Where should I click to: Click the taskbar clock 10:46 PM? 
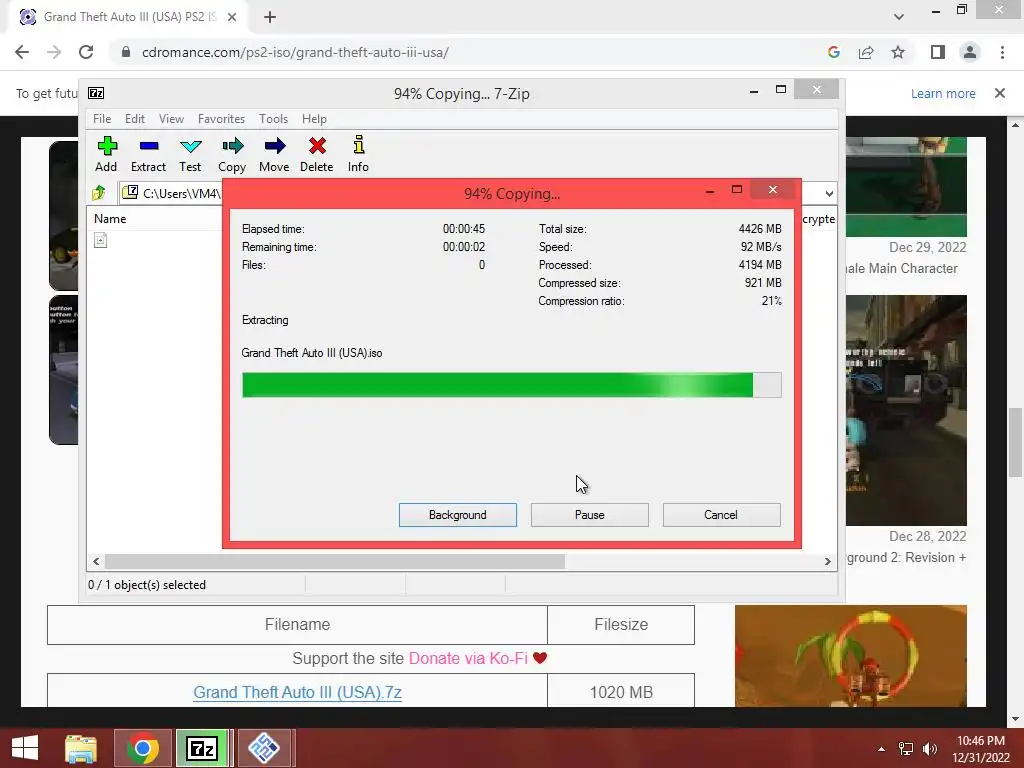pyautogui.click(x=980, y=741)
